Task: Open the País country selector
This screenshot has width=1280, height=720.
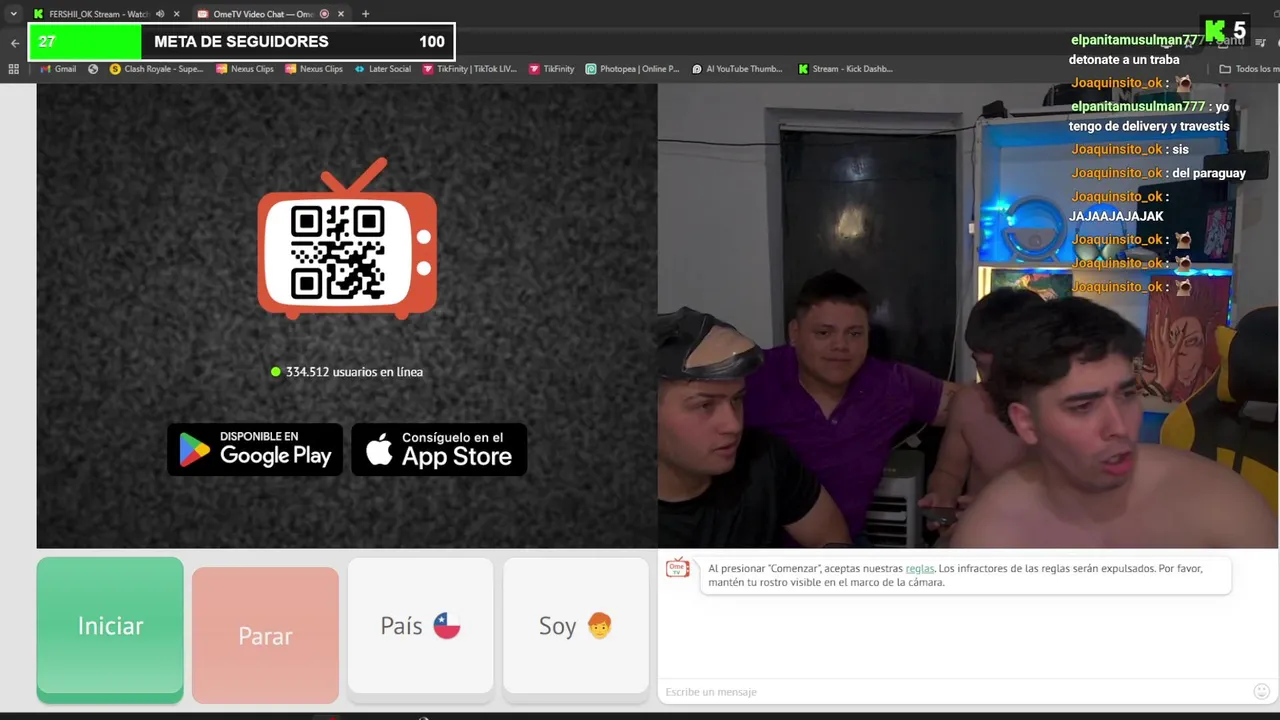Action: click(x=420, y=626)
